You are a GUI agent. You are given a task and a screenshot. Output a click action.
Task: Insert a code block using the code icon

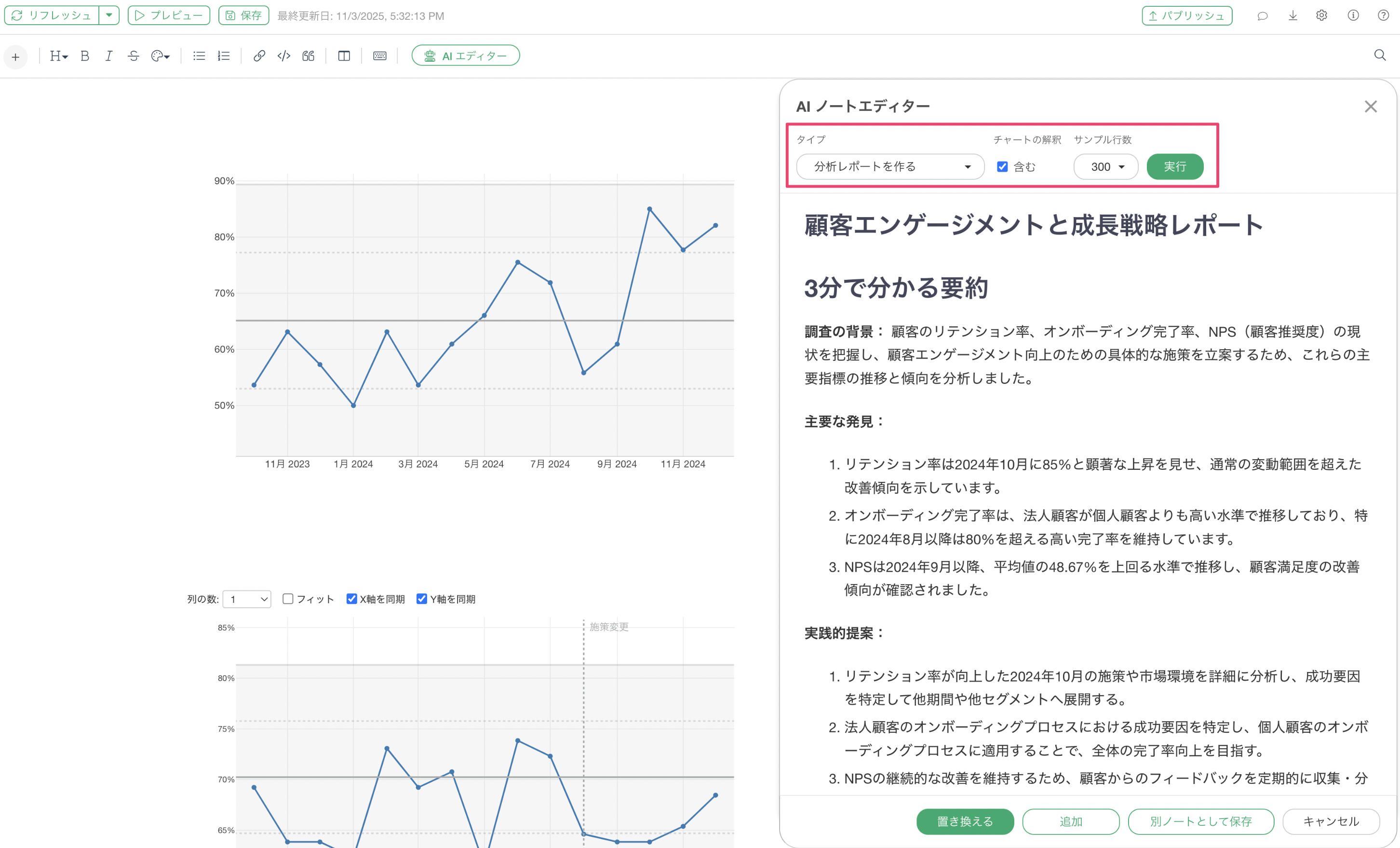coord(283,55)
